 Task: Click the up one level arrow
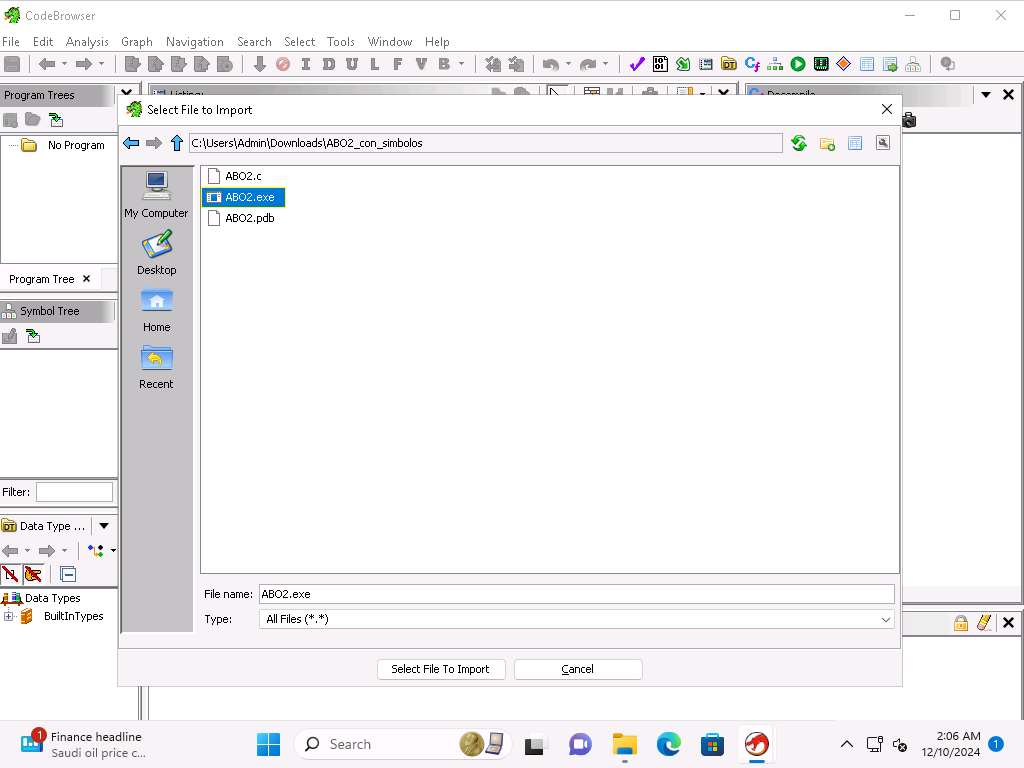pos(177,143)
